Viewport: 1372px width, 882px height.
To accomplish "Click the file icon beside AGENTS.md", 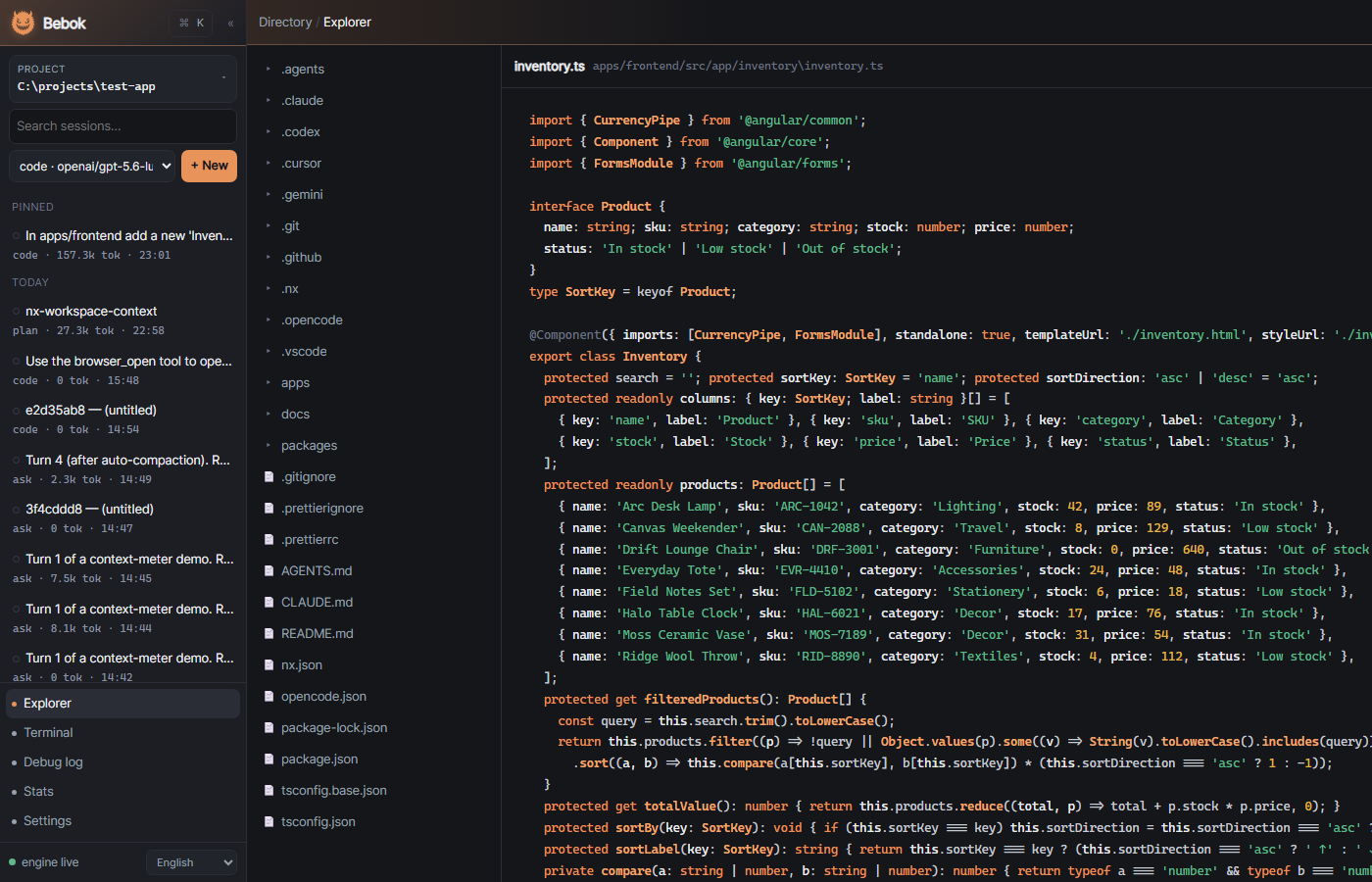I will click(269, 571).
